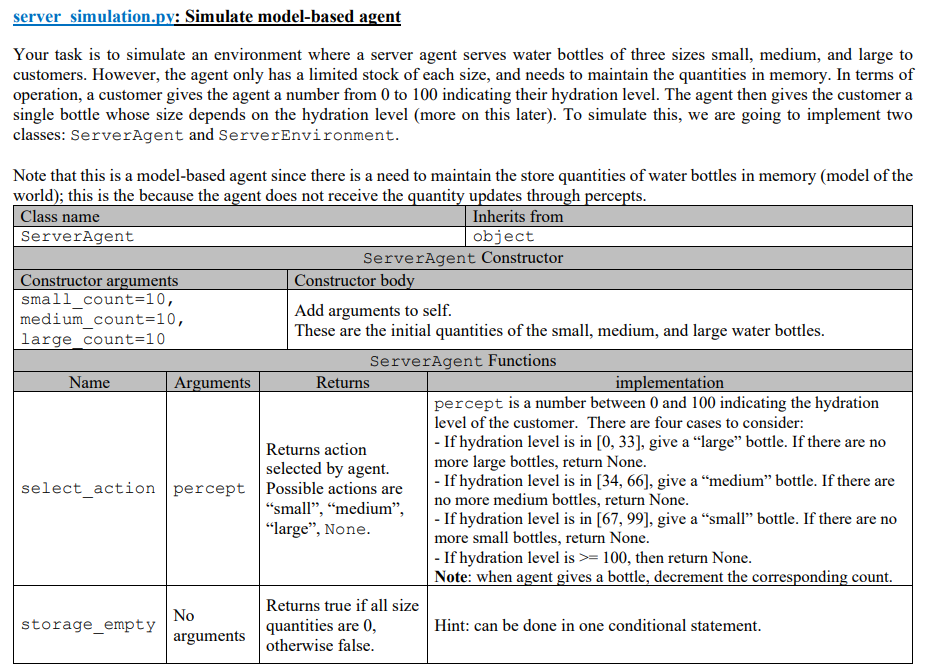This screenshot has width=950, height=667.
Task: Click the 'percept' argument cell
Action: [x=208, y=488]
